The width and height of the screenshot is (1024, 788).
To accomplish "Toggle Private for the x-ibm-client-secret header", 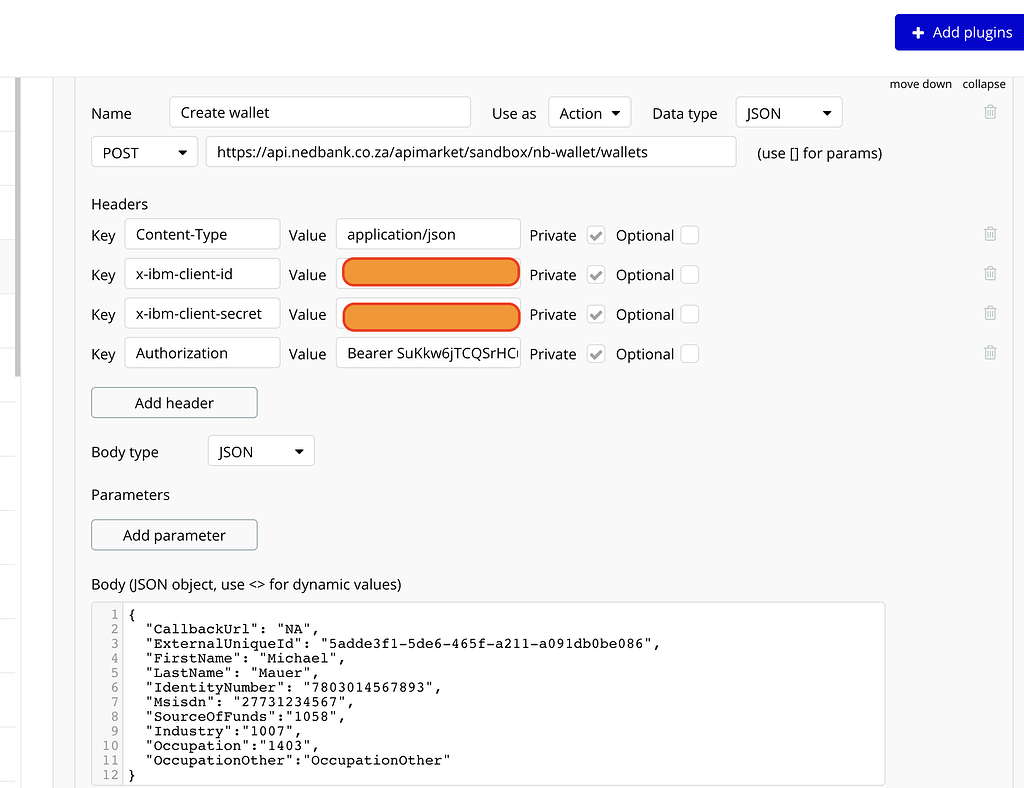I will [596, 314].
